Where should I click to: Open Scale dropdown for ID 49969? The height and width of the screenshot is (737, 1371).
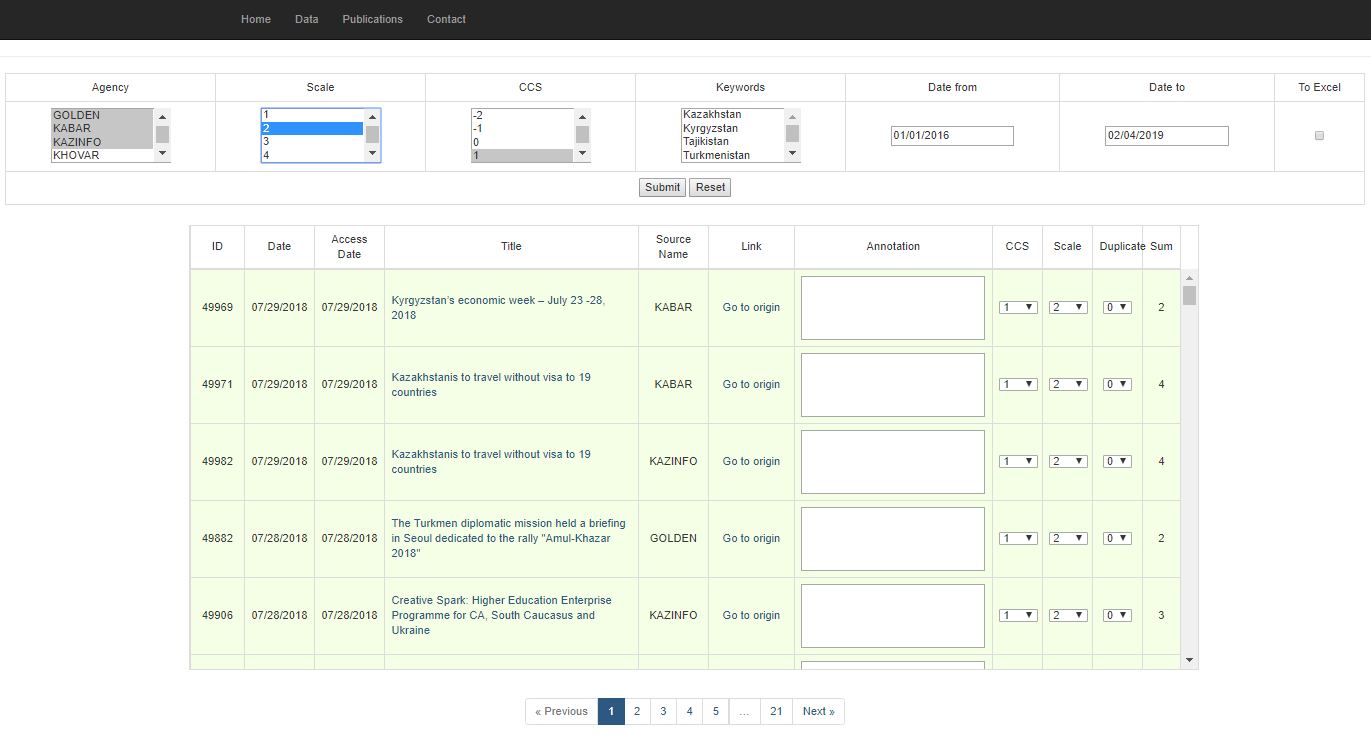point(1068,307)
